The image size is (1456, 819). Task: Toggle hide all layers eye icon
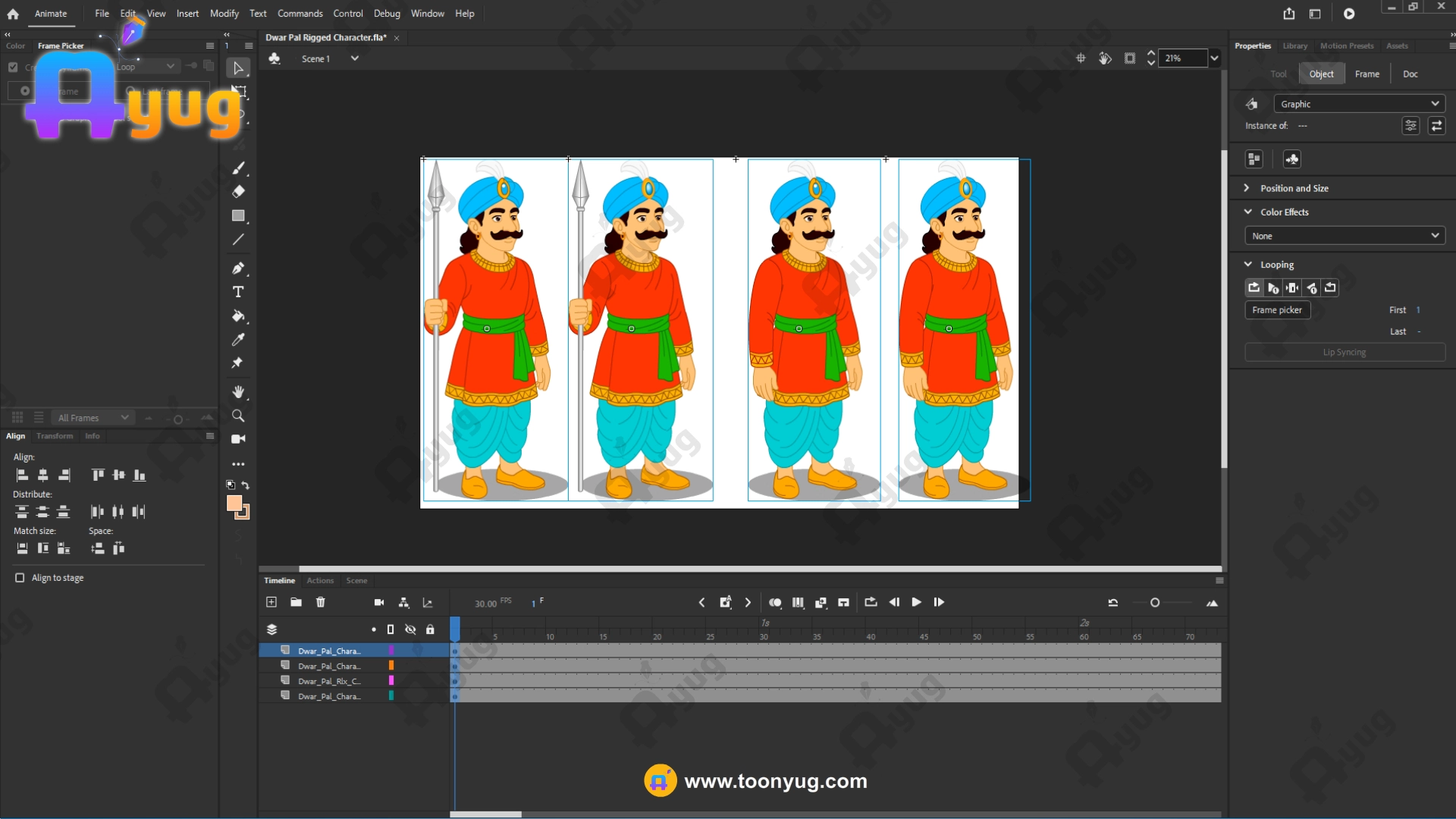point(410,629)
